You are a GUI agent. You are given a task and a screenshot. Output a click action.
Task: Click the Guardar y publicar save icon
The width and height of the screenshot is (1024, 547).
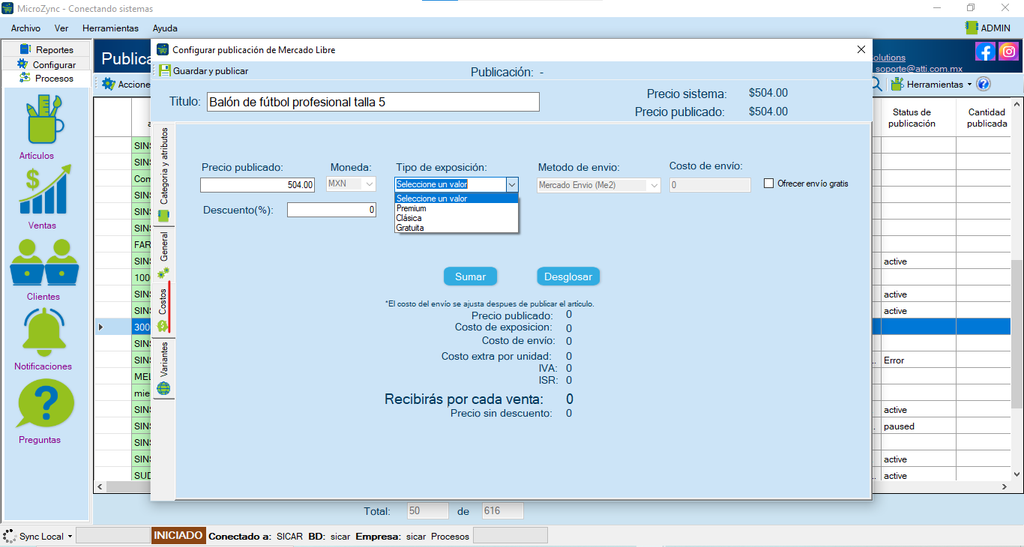[x=165, y=70]
